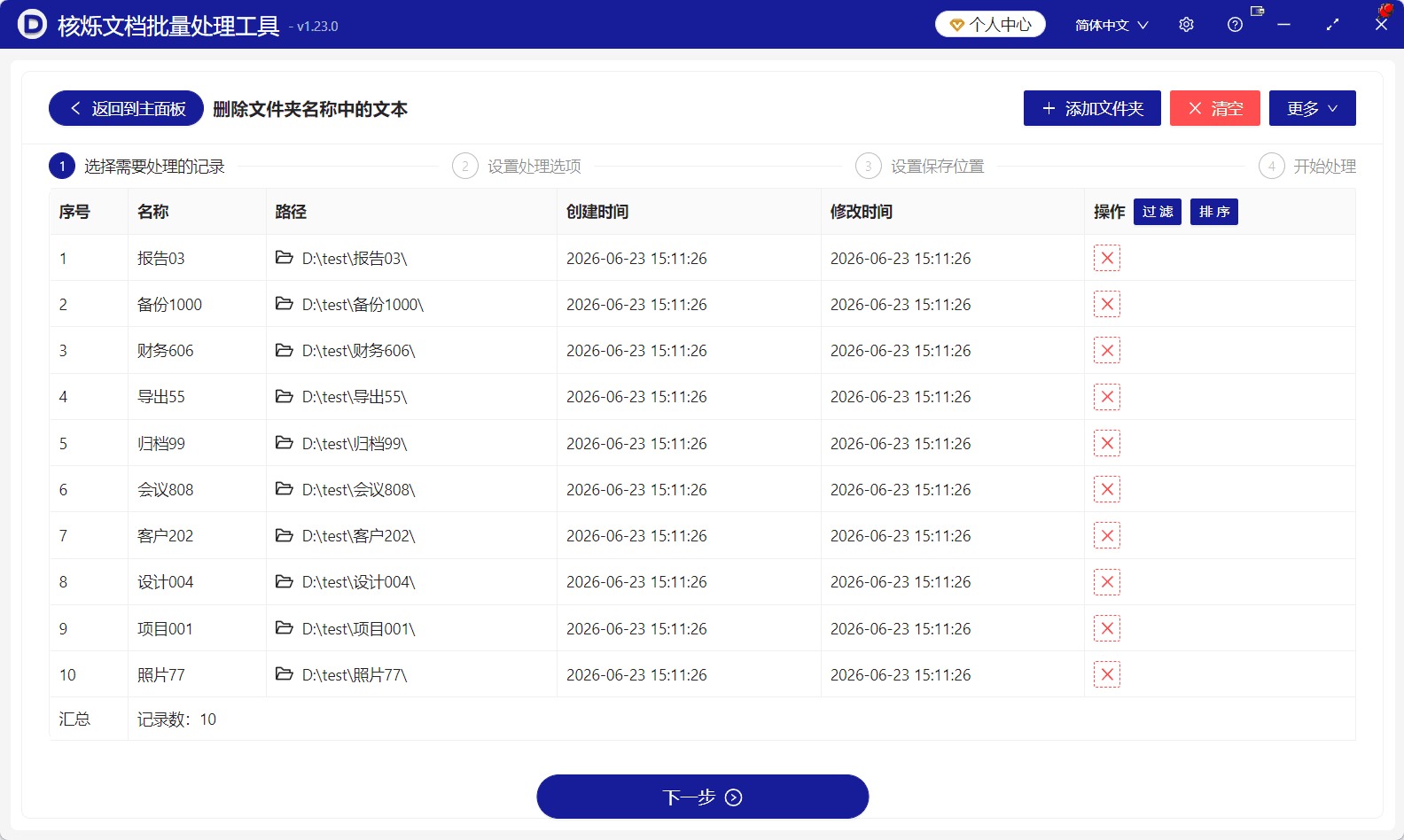Image resolution: width=1404 pixels, height=840 pixels.
Task: Click the 下一步 next button
Action: (702, 797)
